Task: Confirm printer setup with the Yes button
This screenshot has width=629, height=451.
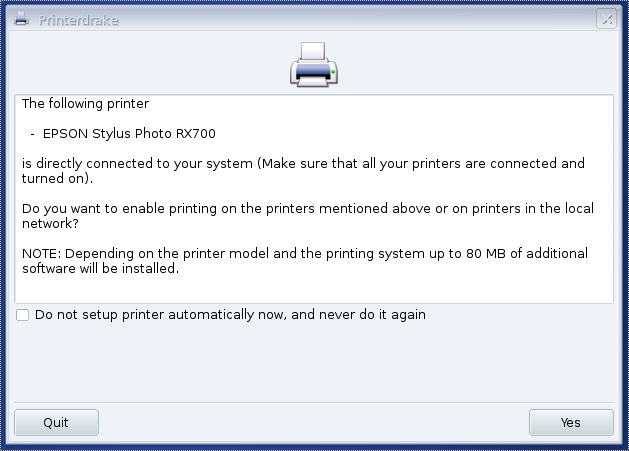Action: click(571, 423)
